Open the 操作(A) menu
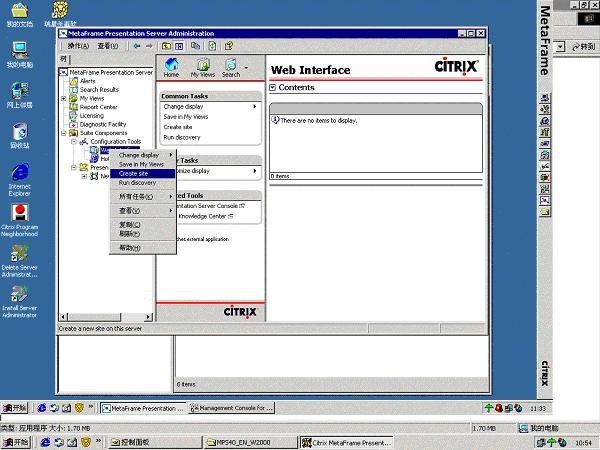600x450 pixels. pos(78,46)
